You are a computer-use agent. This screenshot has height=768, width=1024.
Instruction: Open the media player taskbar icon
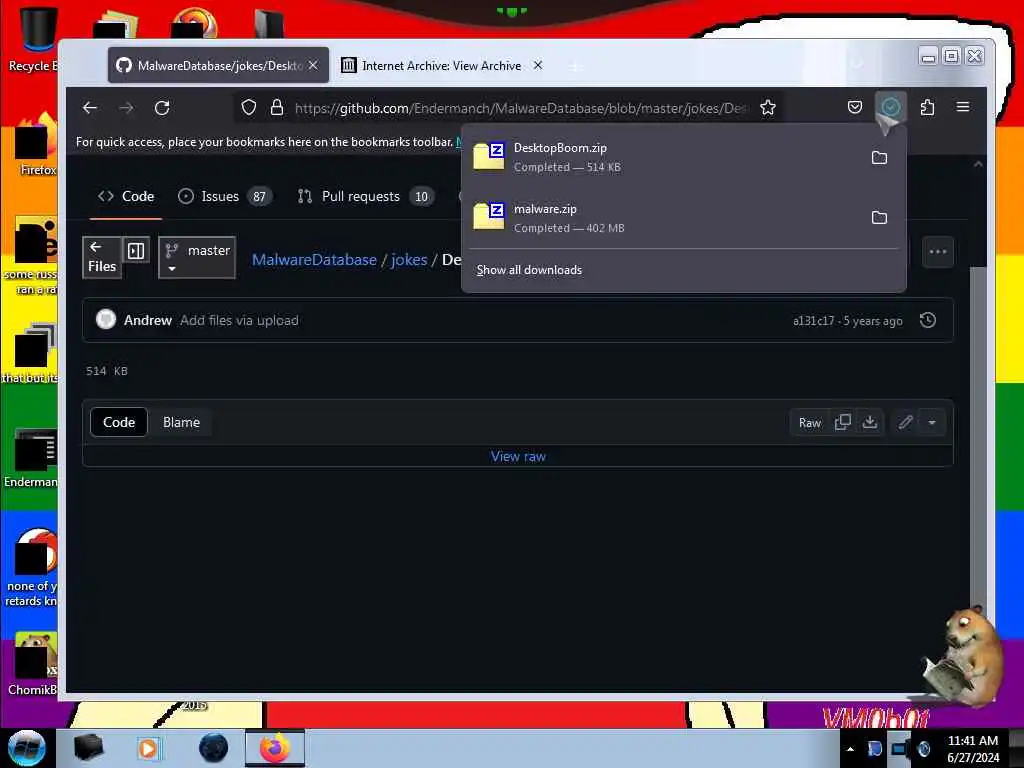pyautogui.click(x=148, y=748)
